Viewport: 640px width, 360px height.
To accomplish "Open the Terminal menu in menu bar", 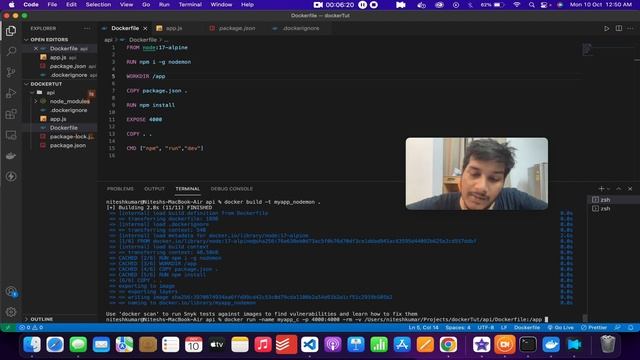I will point(190,4).
